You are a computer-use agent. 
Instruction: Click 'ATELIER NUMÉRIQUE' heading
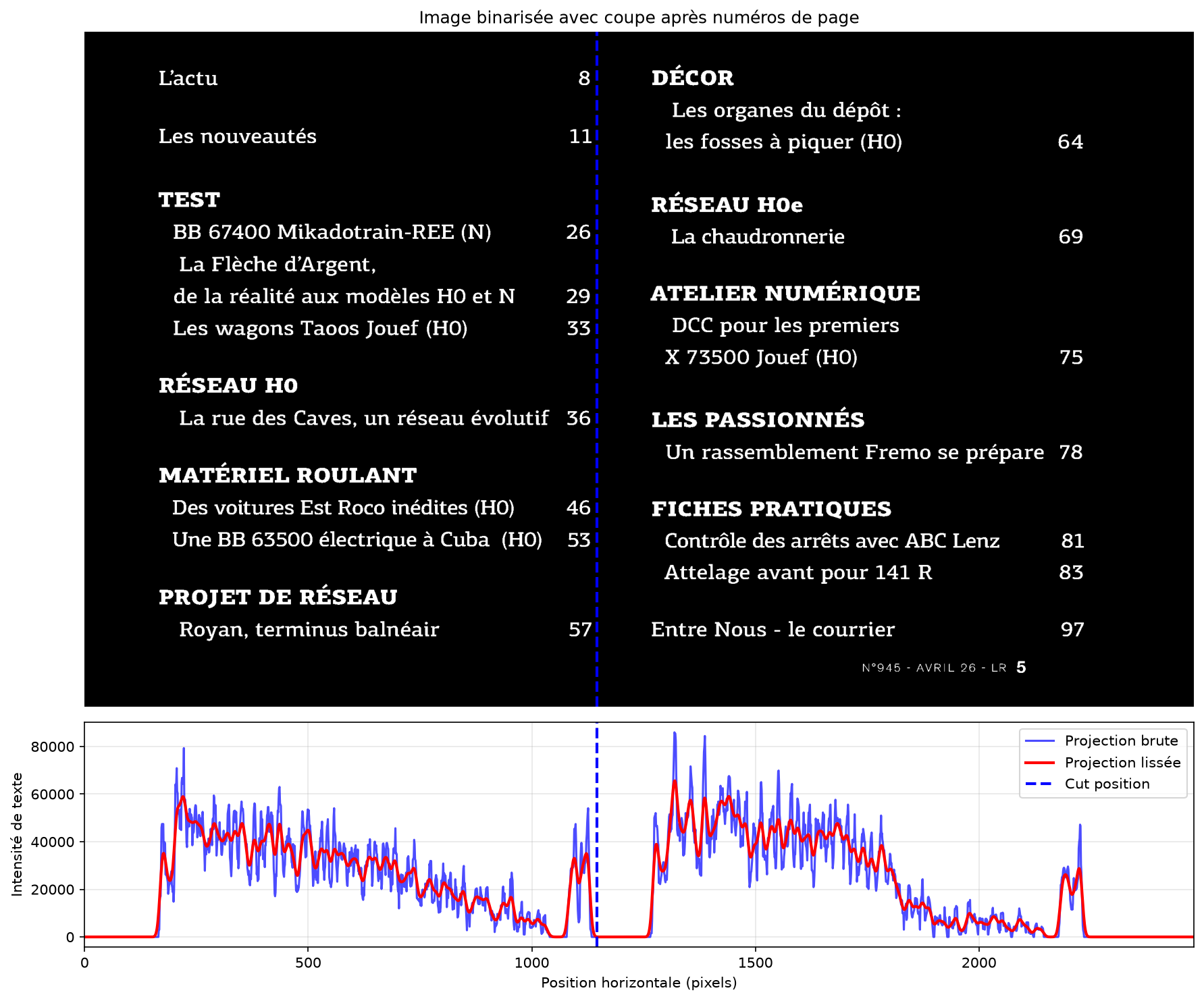(x=785, y=294)
